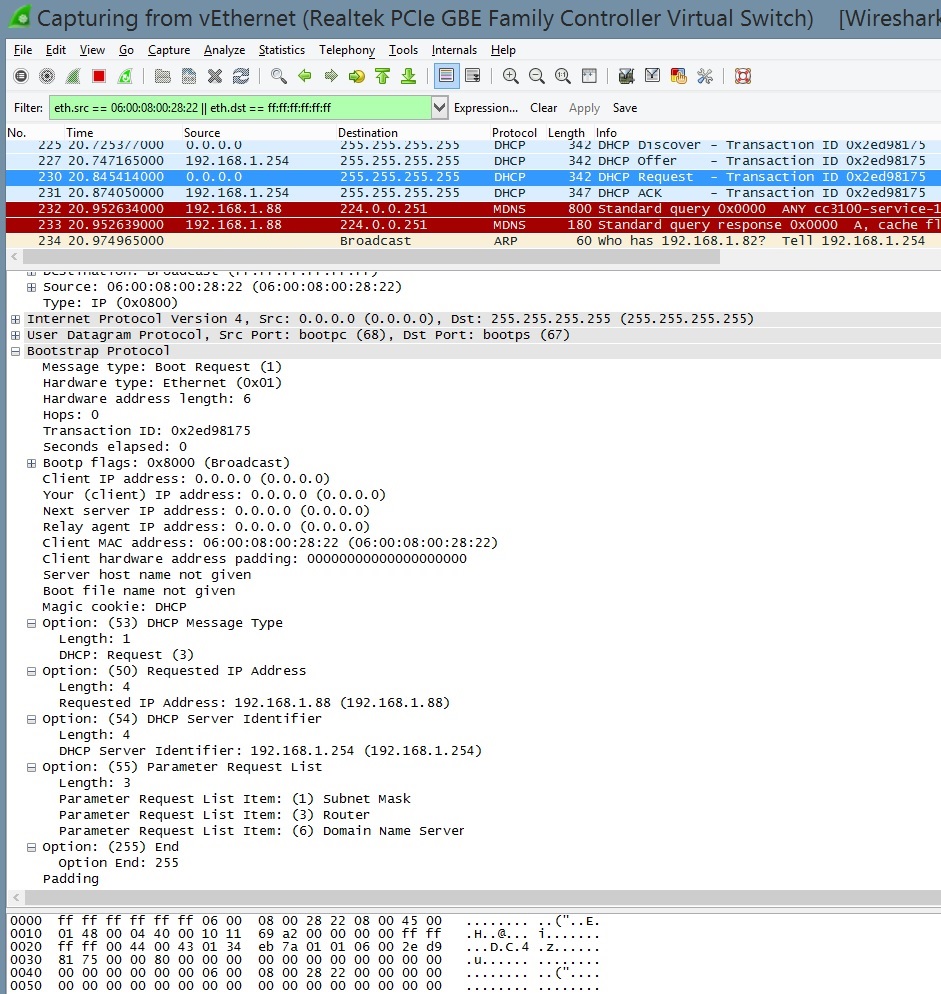Collapse the Bootstrap Protocol node
This screenshot has height=994, width=941.
[16, 351]
